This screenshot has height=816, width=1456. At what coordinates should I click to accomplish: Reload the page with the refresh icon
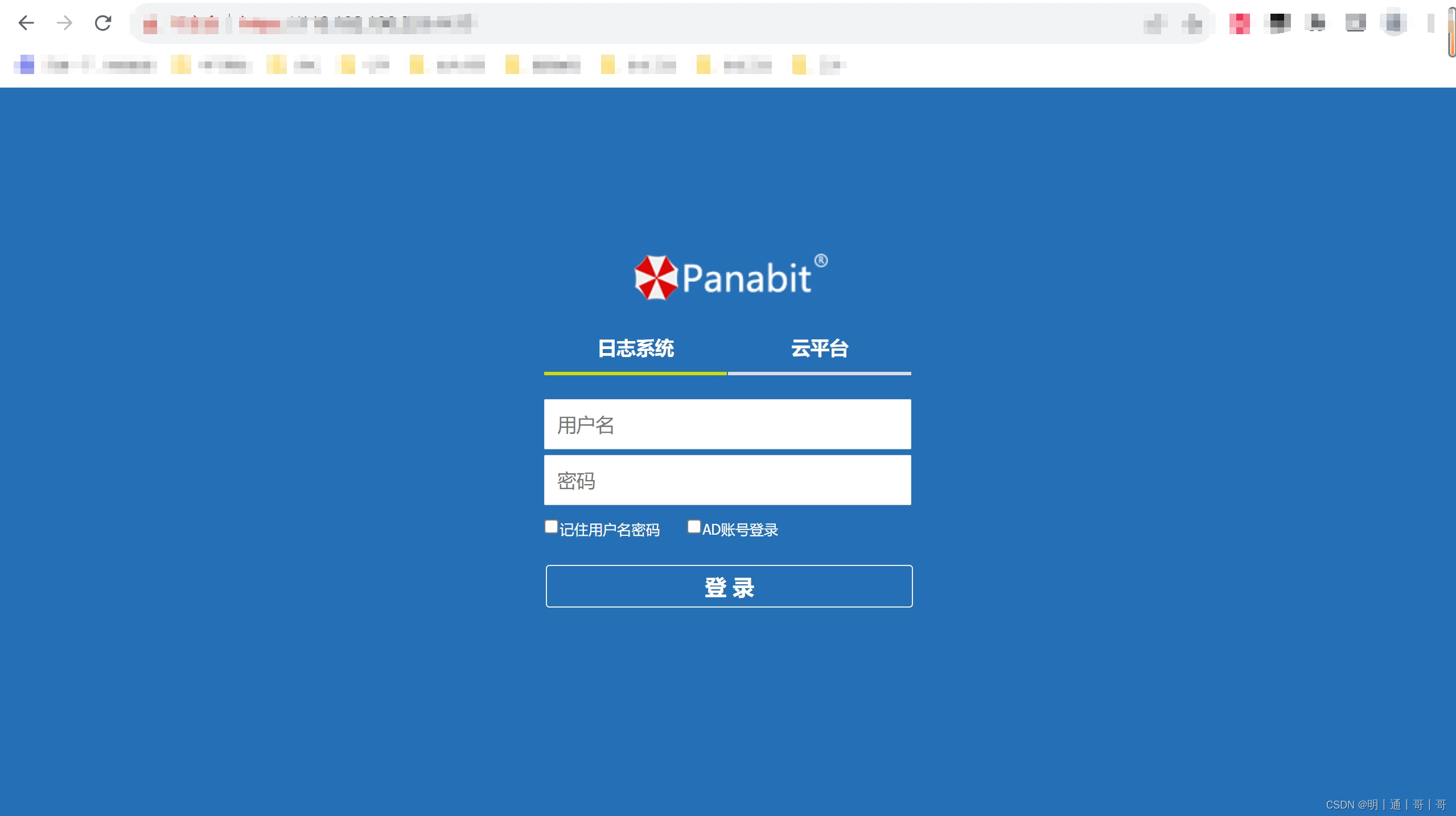click(x=103, y=23)
